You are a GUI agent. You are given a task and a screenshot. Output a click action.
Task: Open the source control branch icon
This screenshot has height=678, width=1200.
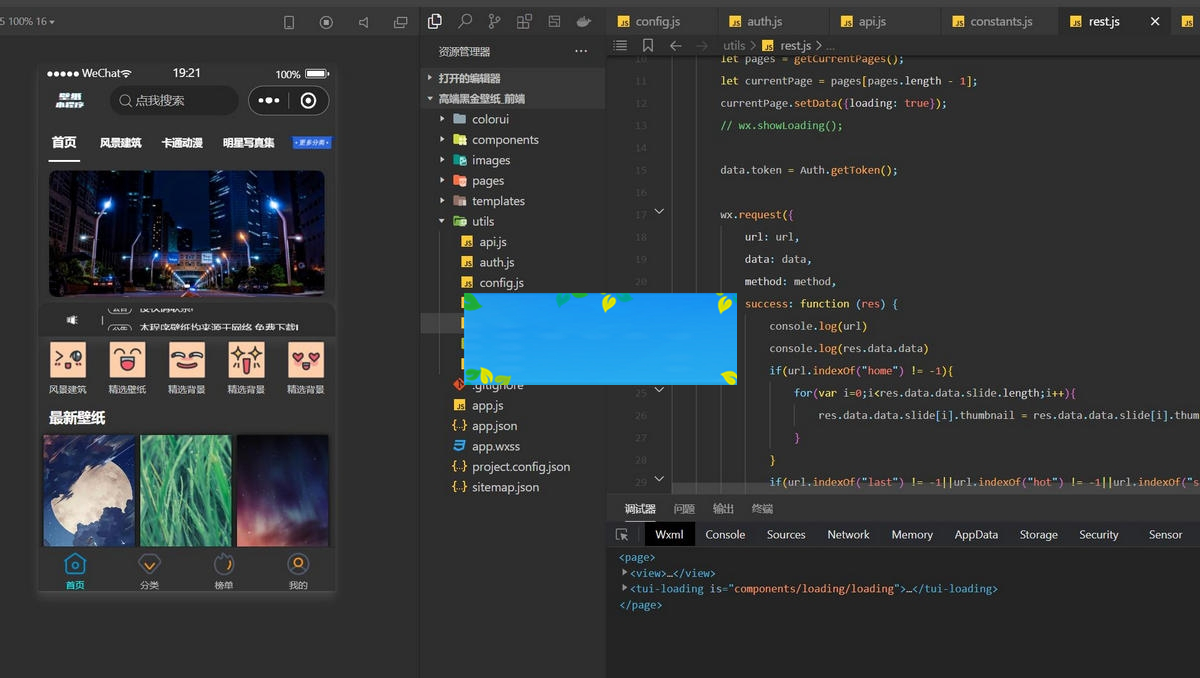point(494,21)
